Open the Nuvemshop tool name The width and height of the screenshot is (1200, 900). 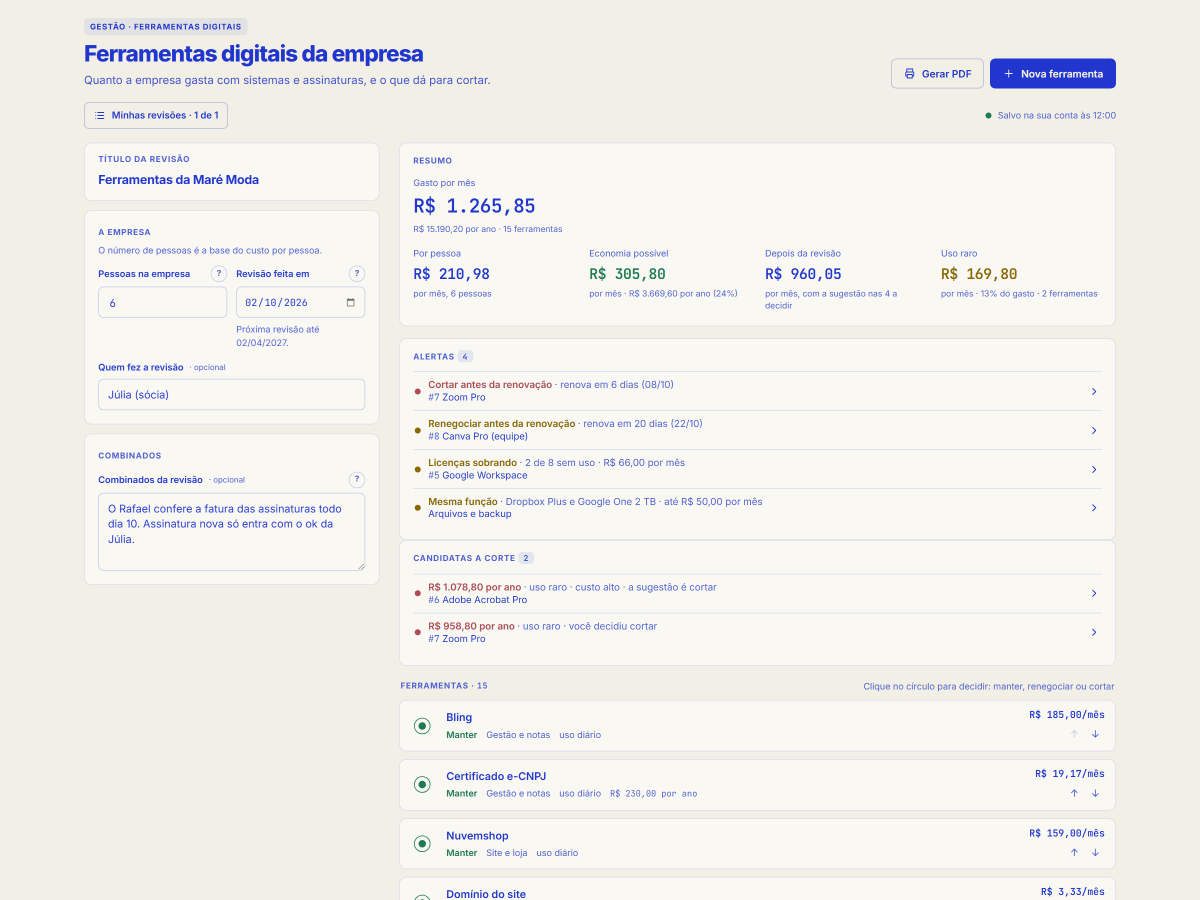pyautogui.click(x=477, y=835)
